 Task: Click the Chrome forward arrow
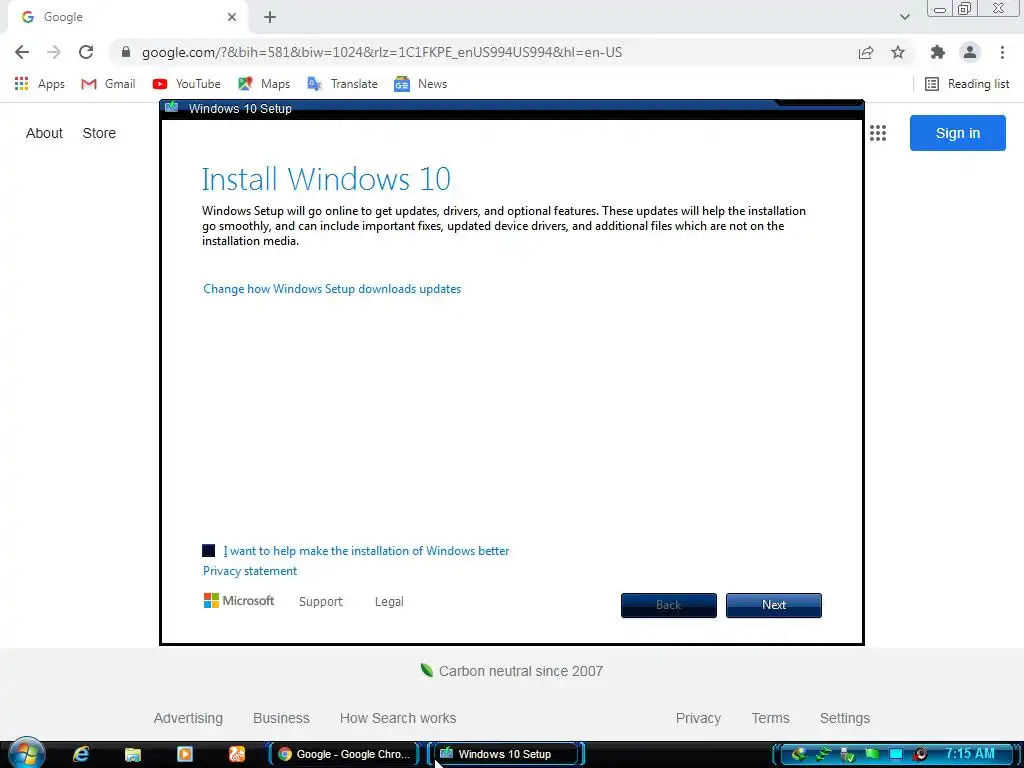point(54,52)
